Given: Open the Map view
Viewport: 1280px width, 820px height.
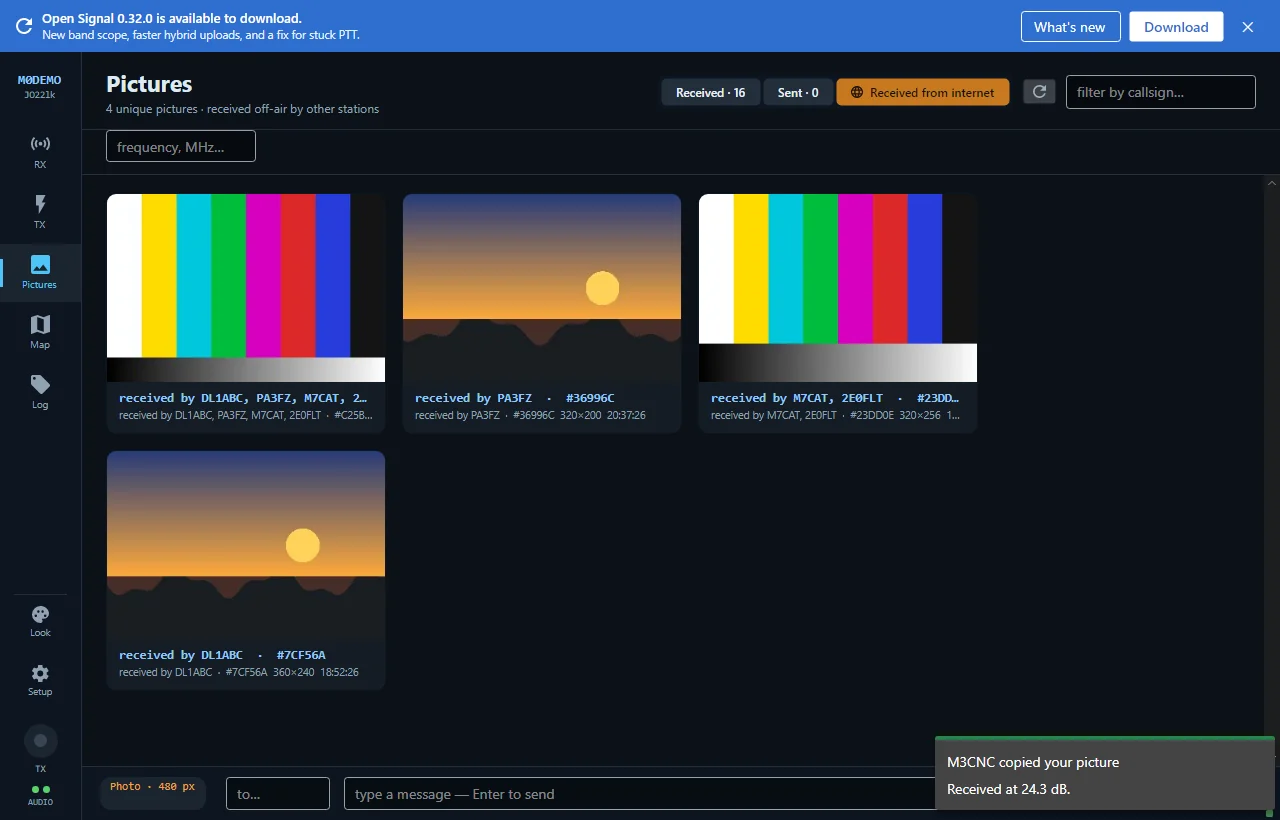Looking at the screenshot, I should click(40, 333).
